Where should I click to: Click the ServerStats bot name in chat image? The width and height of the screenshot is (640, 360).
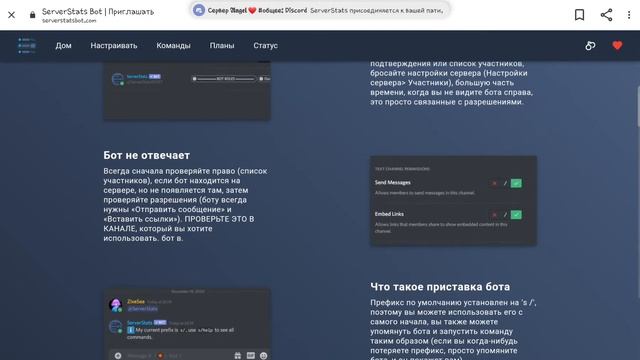(x=139, y=322)
